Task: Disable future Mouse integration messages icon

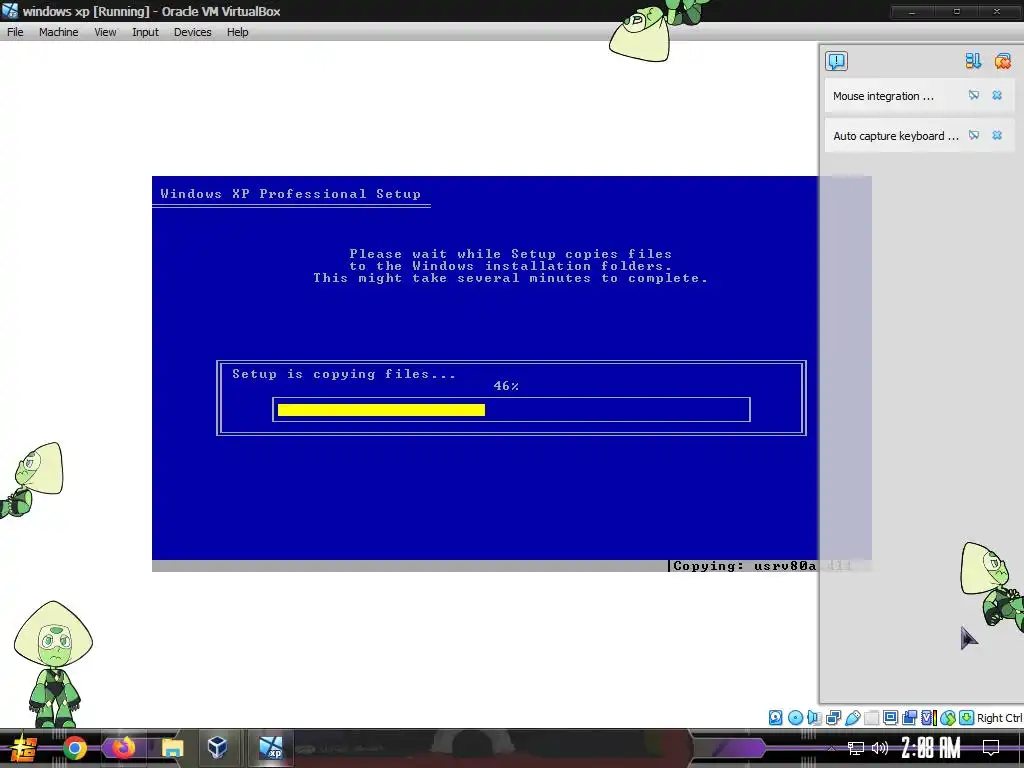Action: (x=974, y=95)
